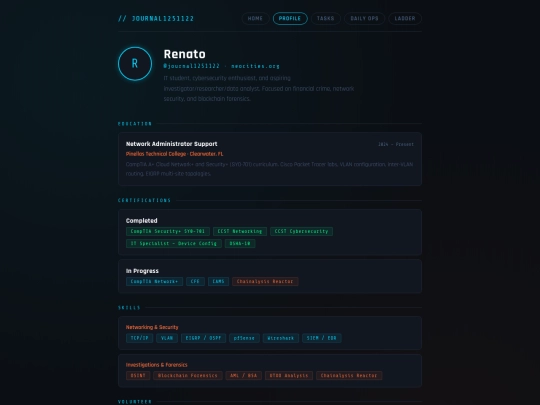Image resolution: width=540 pixels, height=405 pixels.
Task: Click the CCST Cybersecurity tag
Action: [301, 231]
